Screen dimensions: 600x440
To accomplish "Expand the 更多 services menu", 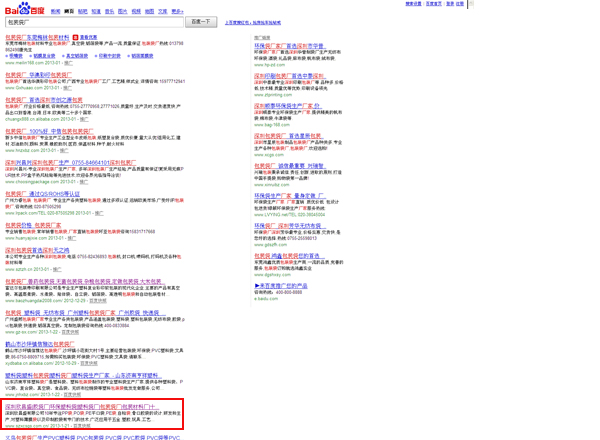I will coord(177,11).
